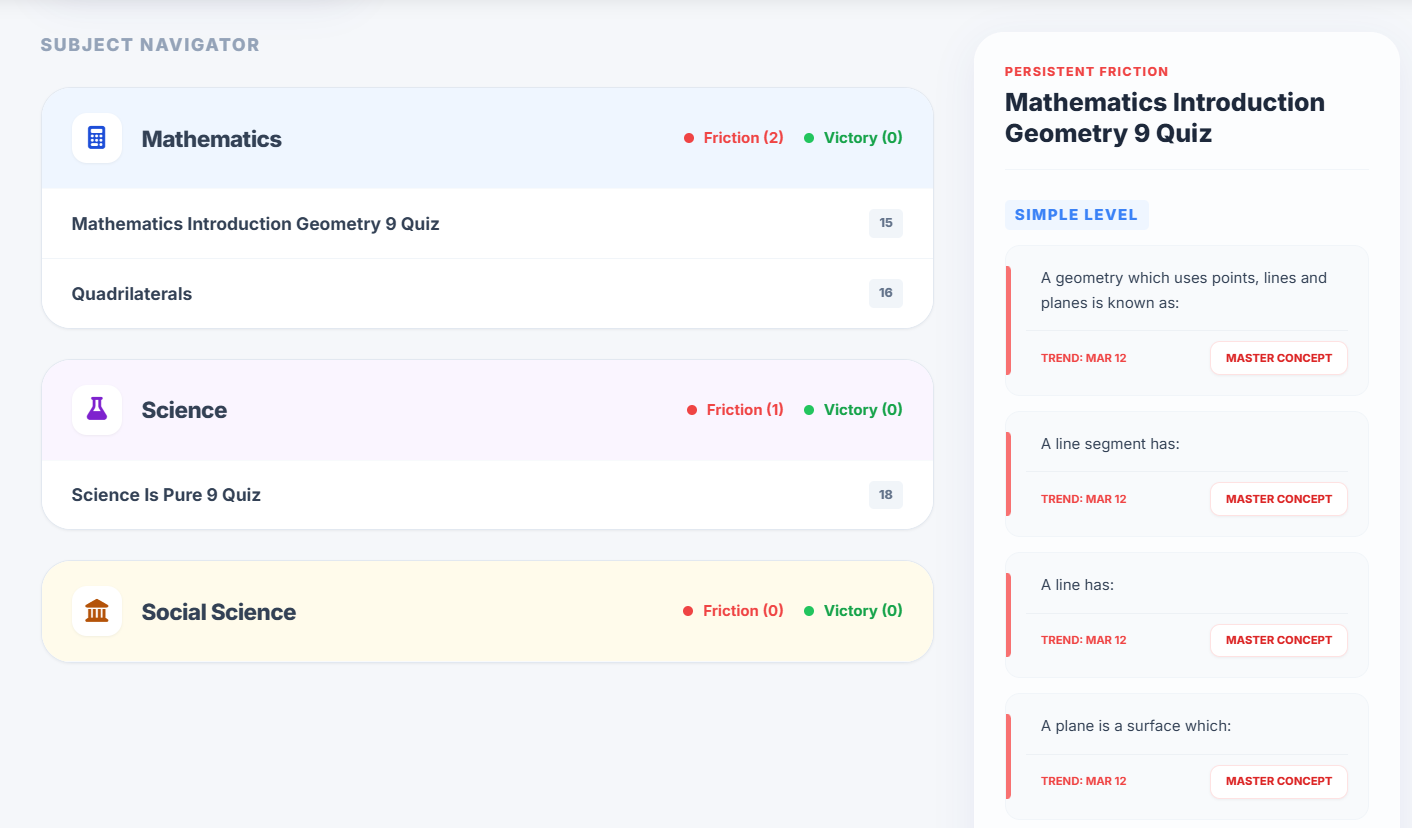The height and width of the screenshot is (828, 1412).
Task: Master Concept for 'A line segment has' question
Action: coord(1279,499)
